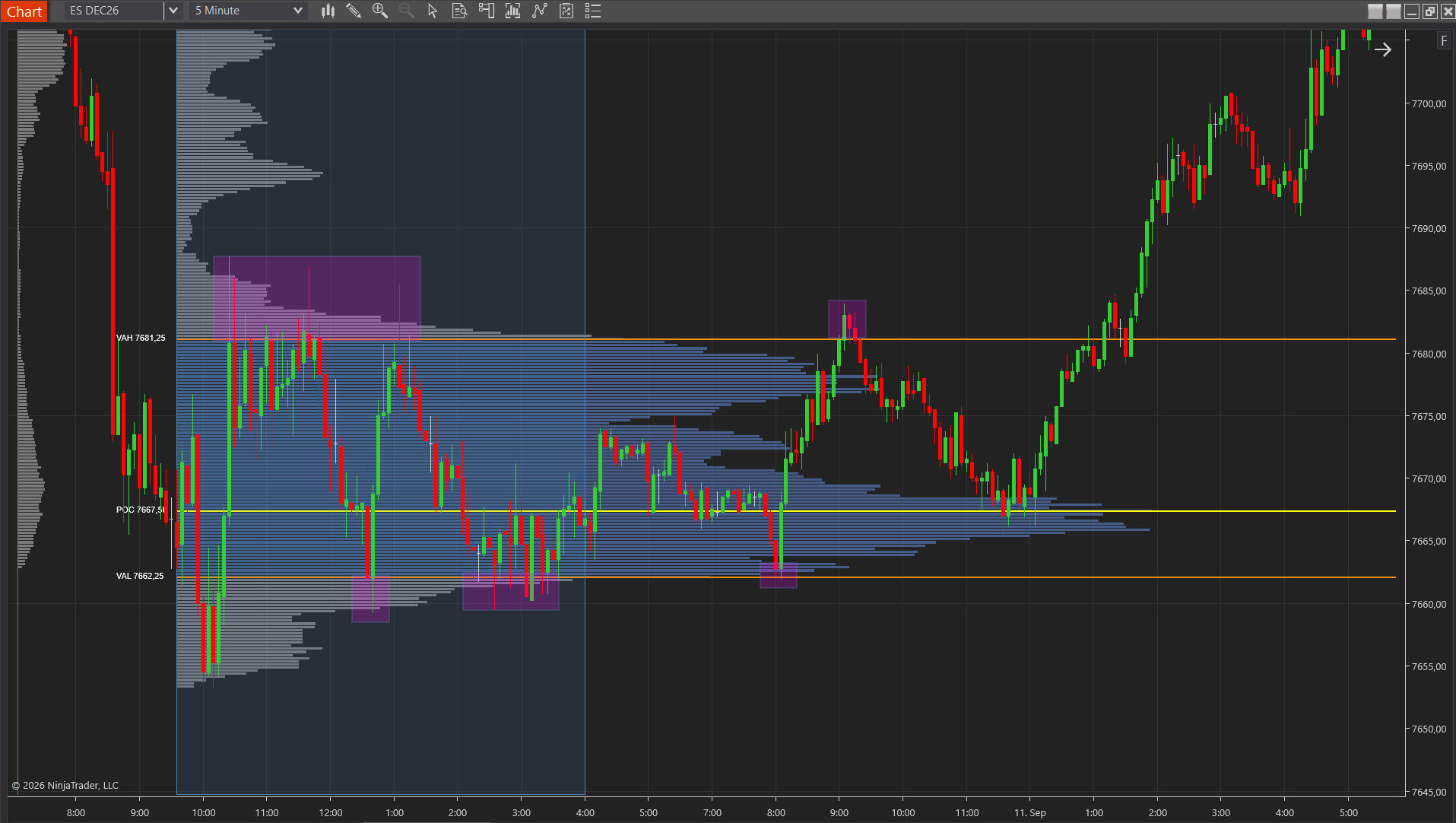The width and height of the screenshot is (1456, 823).
Task: Select the zoom in magnifier tool
Action: point(380,11)
